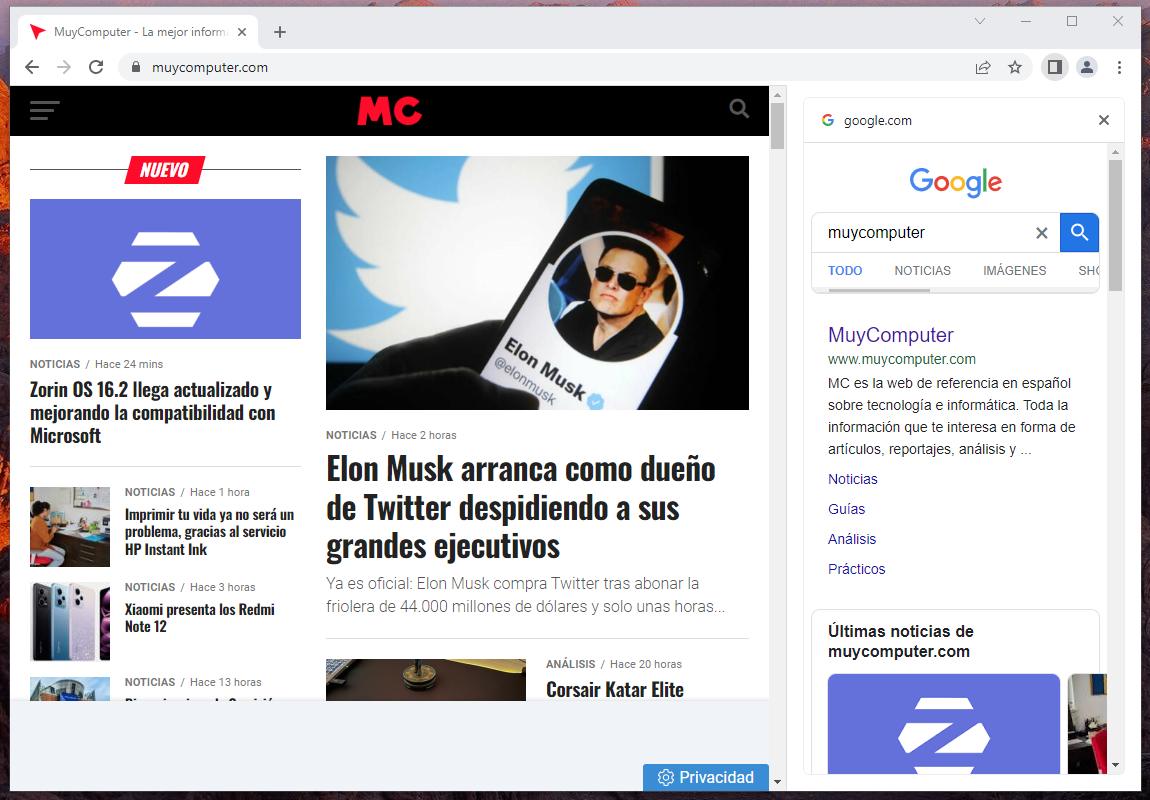
Task: Open the MuyComputer search result link
Action: (x=890, y=335)
